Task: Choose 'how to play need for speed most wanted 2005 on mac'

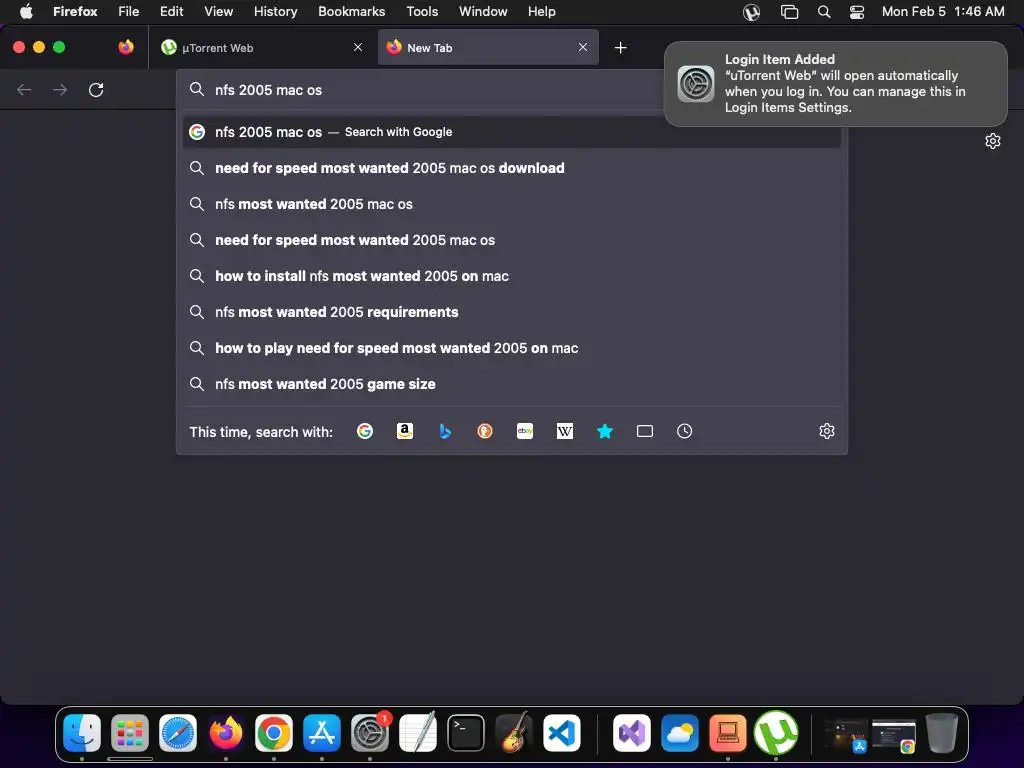Action: (511, 348)
